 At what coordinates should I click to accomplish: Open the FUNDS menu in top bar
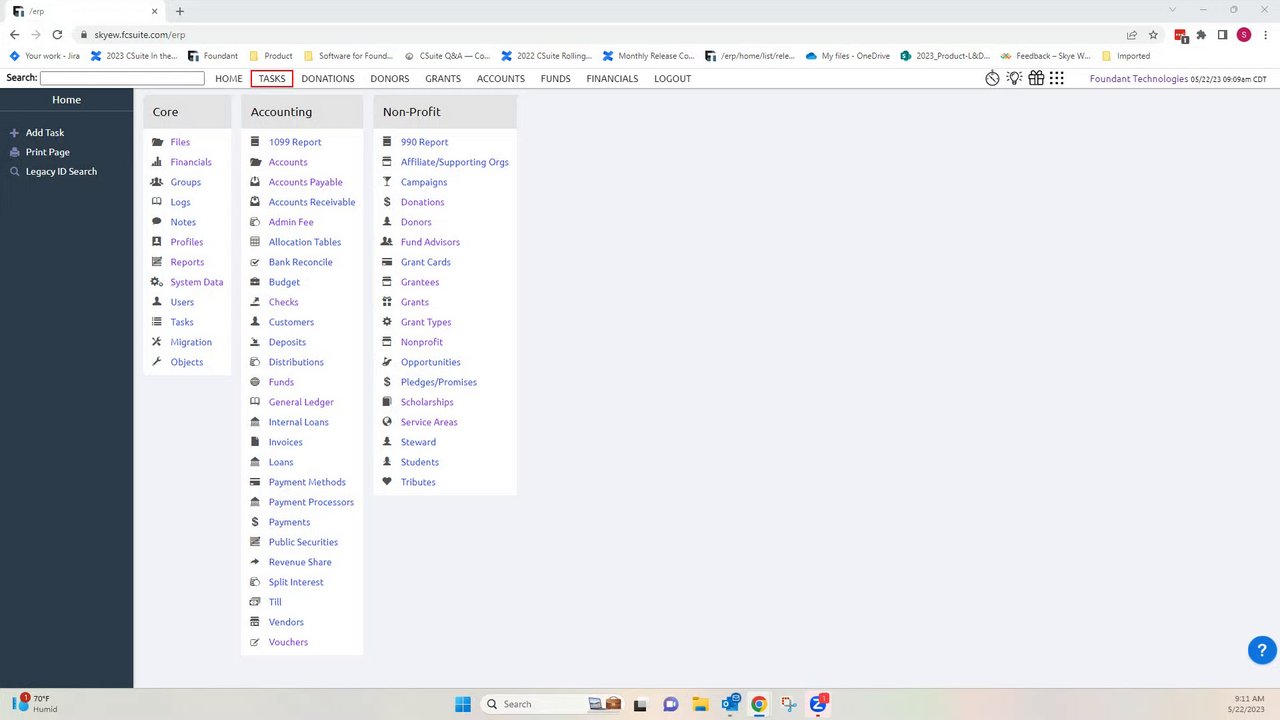[556, 79]
